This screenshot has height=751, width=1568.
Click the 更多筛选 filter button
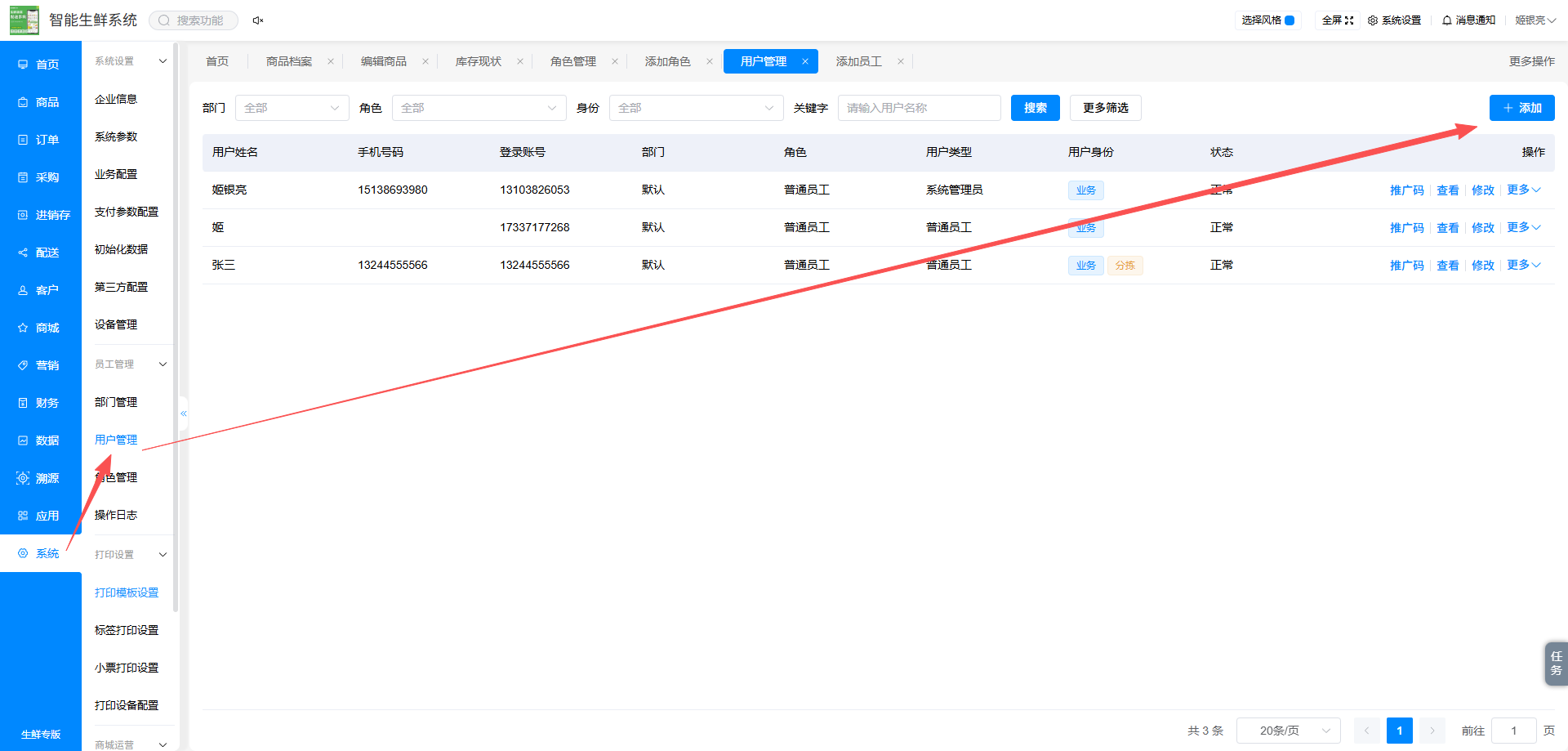click(x=1106, y=108)
